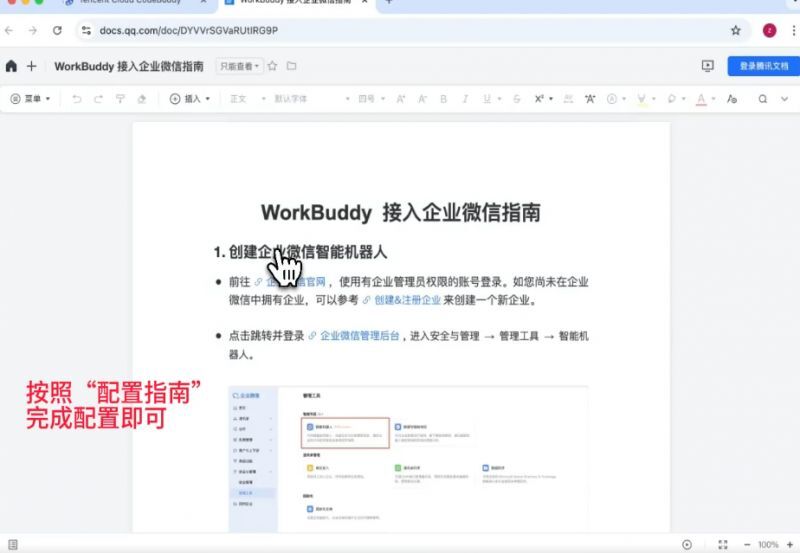Toggle bold formatting in the toolbar
This screenshot has width=800, height=553.
click(x=444, y=99)
